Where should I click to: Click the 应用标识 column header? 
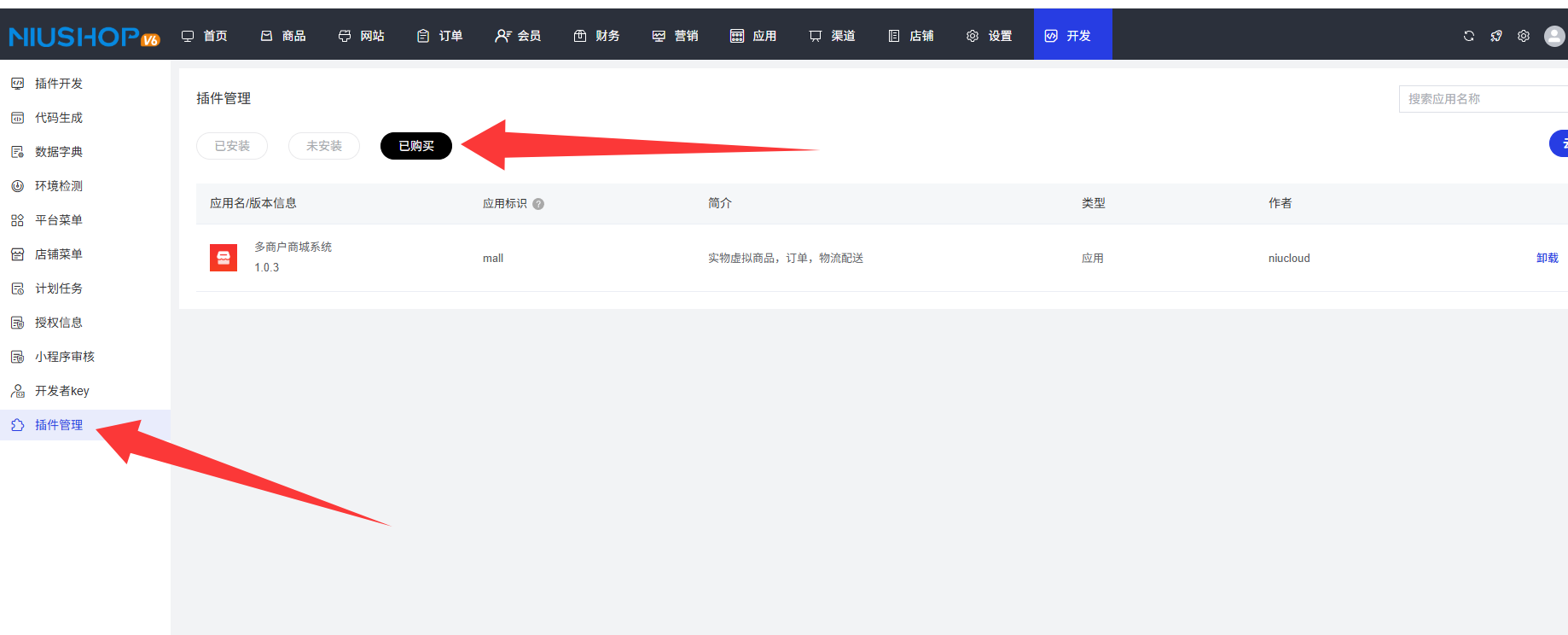click(x=505, y=203)
